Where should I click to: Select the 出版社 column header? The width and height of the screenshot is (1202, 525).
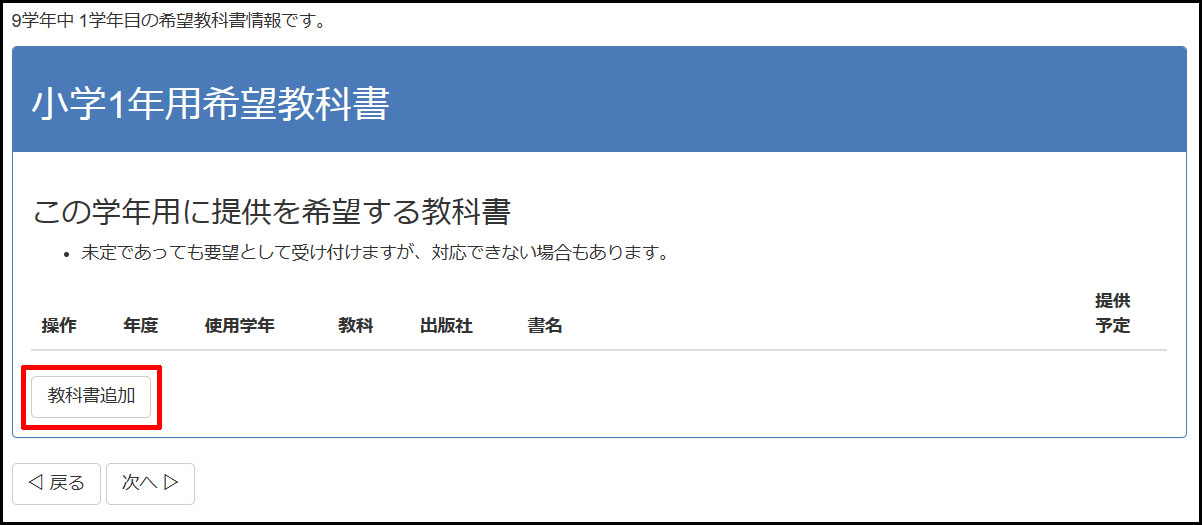click(x=446, y=326)
